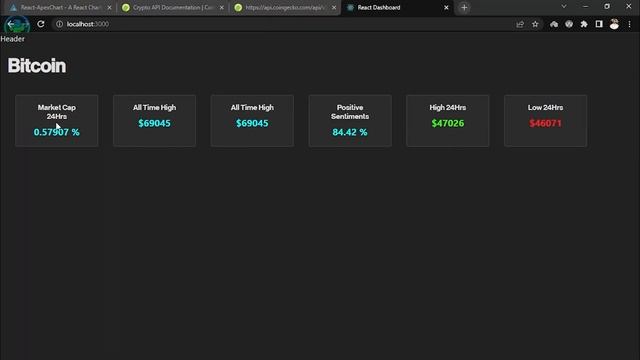Share this page icon in address bar

coord(520,24)
